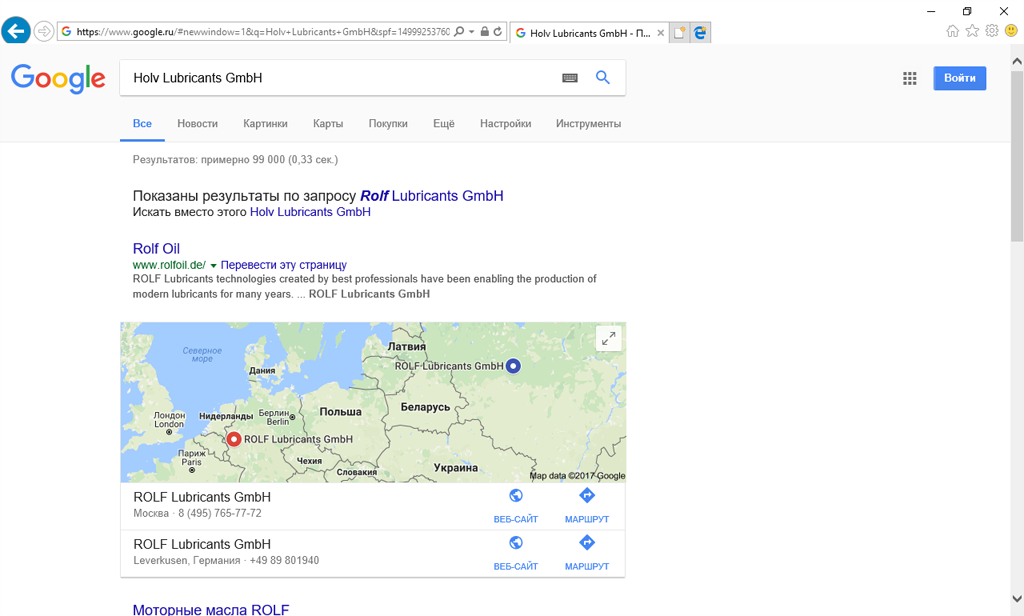Click the red ROLF Lubricants map pin
This screenshot has width=1024, height=616.
233,439
